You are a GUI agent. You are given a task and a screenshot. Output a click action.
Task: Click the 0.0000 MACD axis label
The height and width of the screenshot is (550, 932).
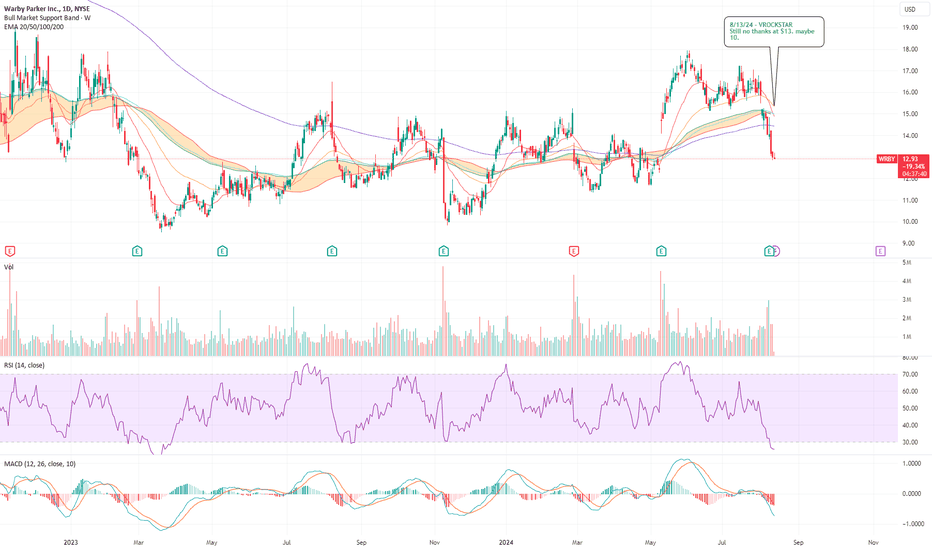tap(912, 494)
